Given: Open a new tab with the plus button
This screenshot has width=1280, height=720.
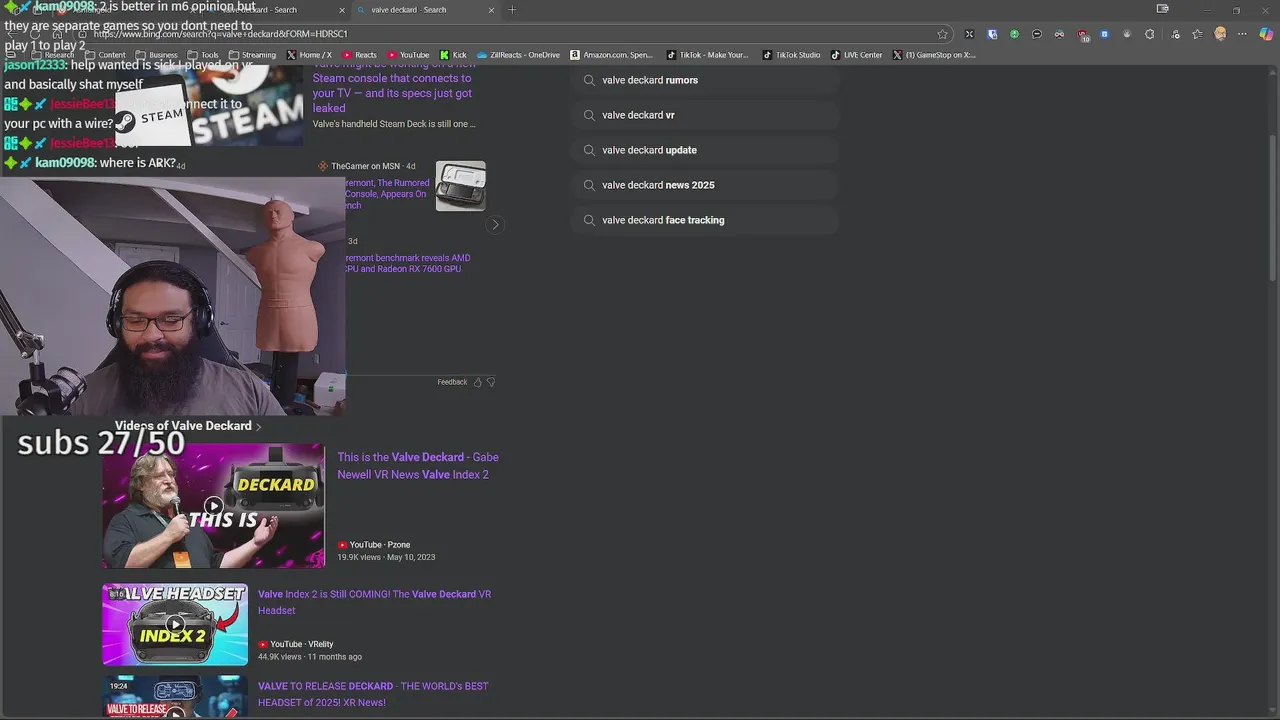Looking at the screenshot, I should pos(512,10).
